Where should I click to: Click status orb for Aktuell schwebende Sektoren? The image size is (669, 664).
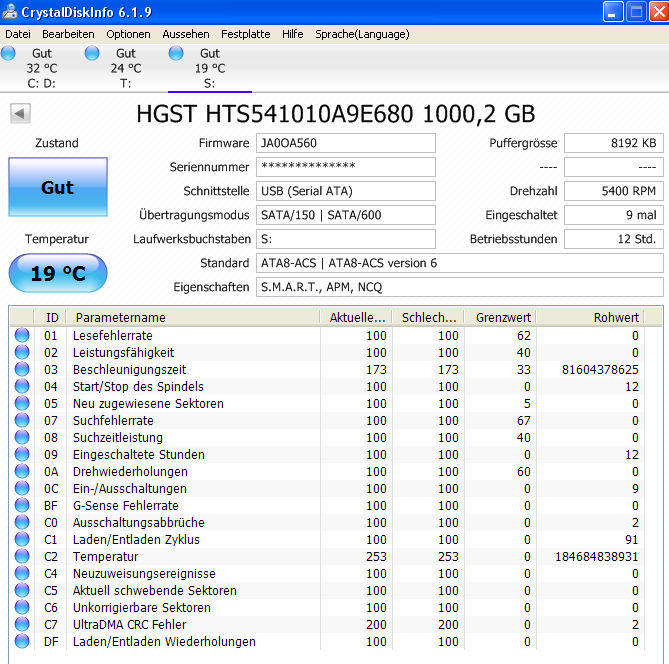[22, 590]
